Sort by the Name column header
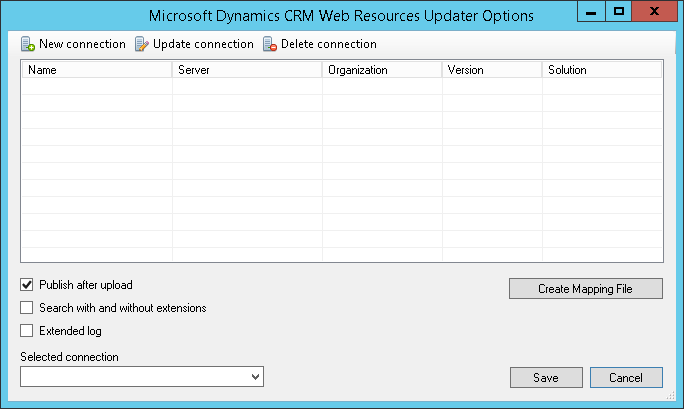684x409 pixels. (97, 70)
